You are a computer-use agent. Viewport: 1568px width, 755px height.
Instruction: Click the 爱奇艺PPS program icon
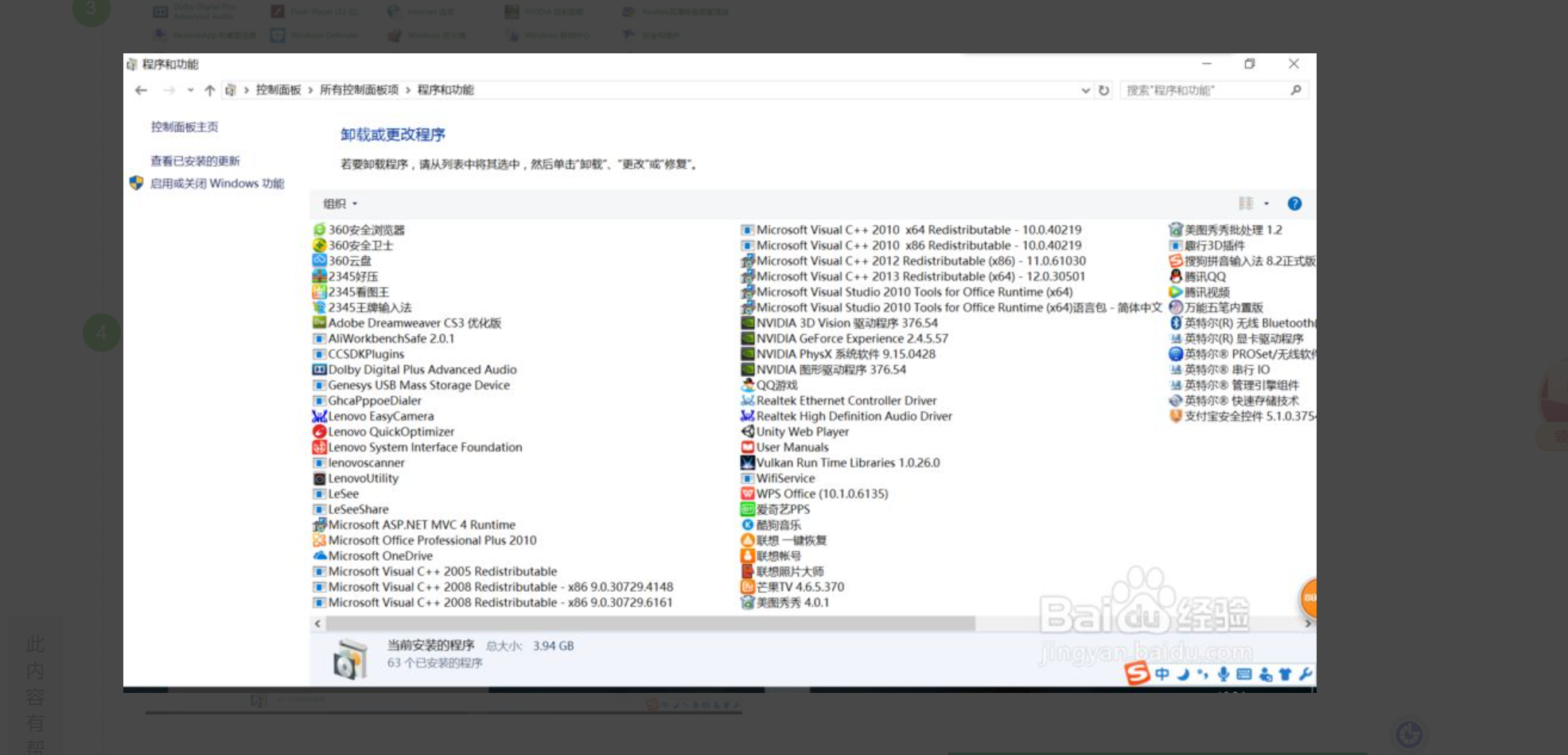point(748,509)
